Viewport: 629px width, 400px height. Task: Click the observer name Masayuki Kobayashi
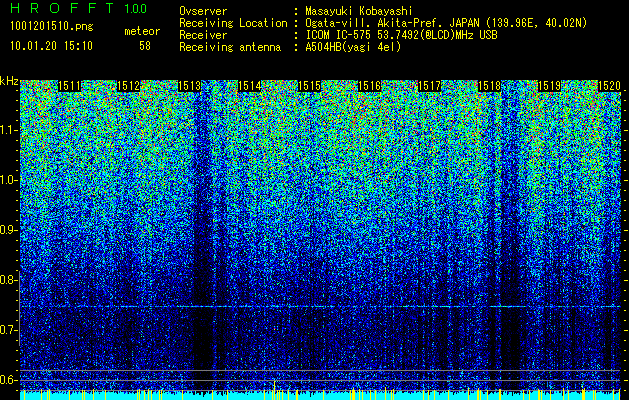pos(359,11)
